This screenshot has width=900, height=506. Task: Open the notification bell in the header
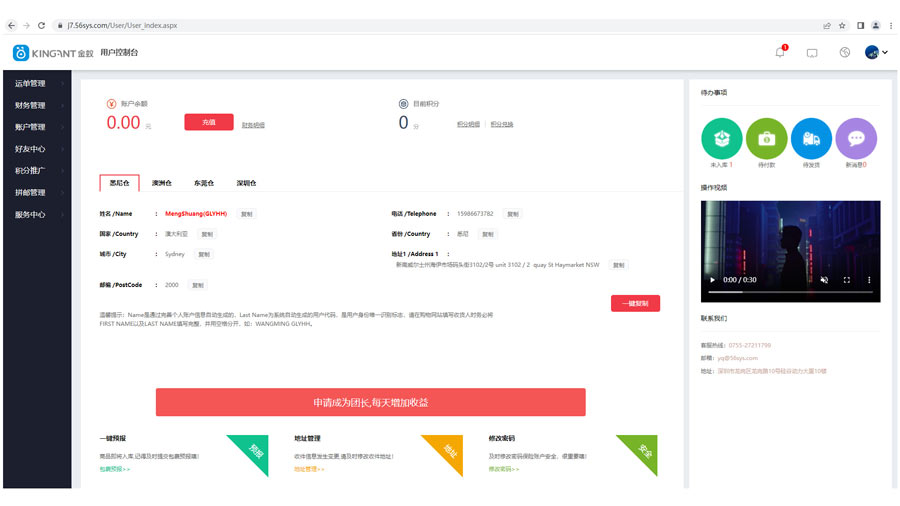[780, 52]
